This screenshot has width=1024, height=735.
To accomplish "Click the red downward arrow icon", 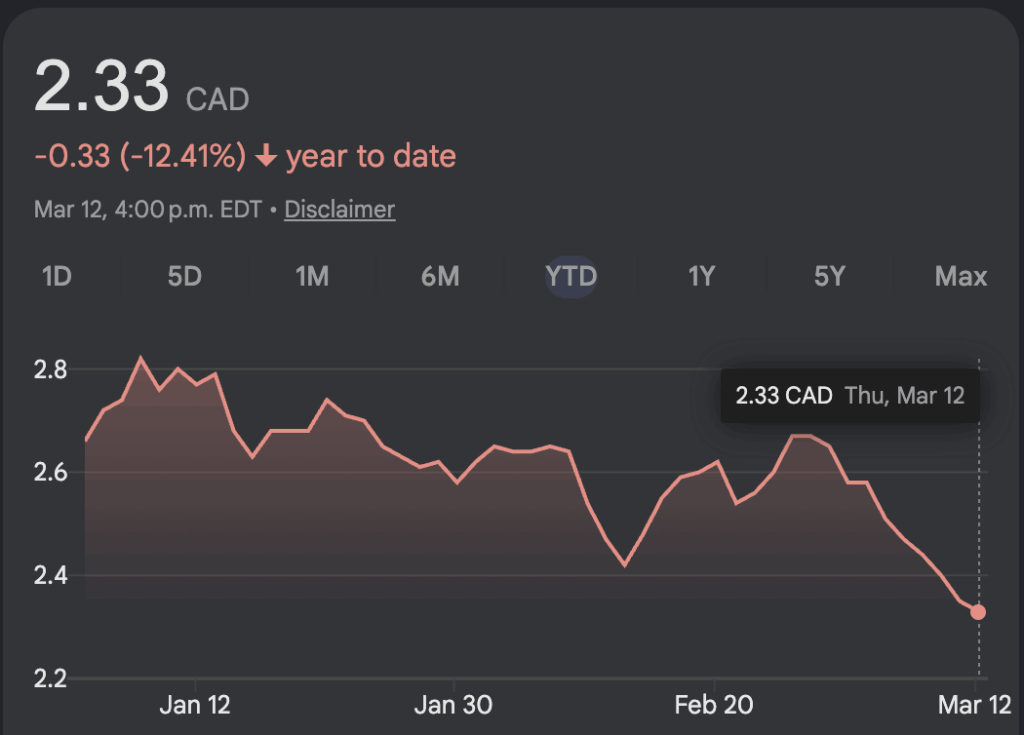I will click(x=266, y=157).
